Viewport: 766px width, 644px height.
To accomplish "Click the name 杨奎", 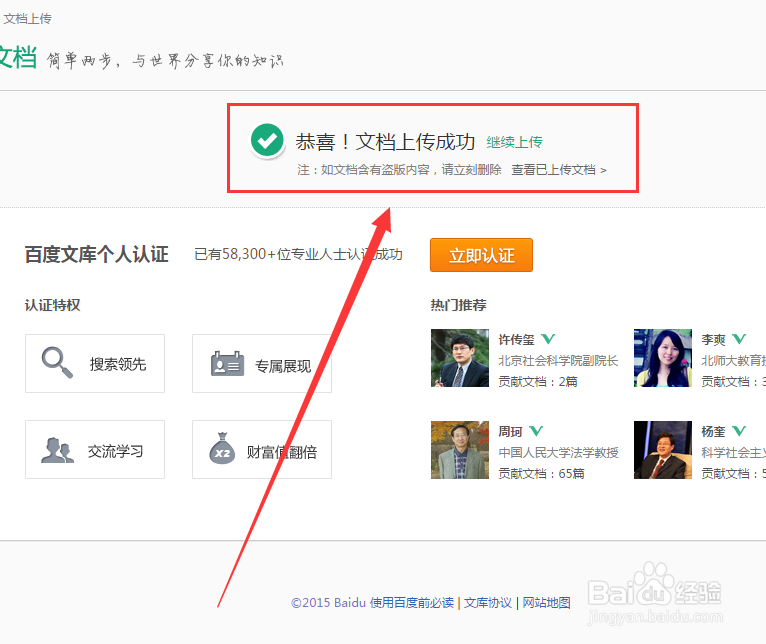I will (x=713, y=431).
